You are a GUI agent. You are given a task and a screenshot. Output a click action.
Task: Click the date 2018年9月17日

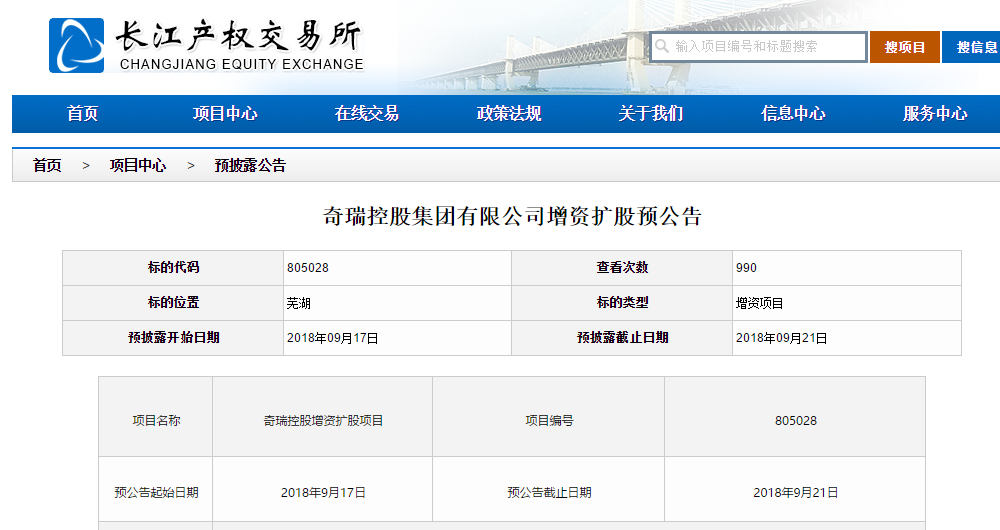(323, 493)
